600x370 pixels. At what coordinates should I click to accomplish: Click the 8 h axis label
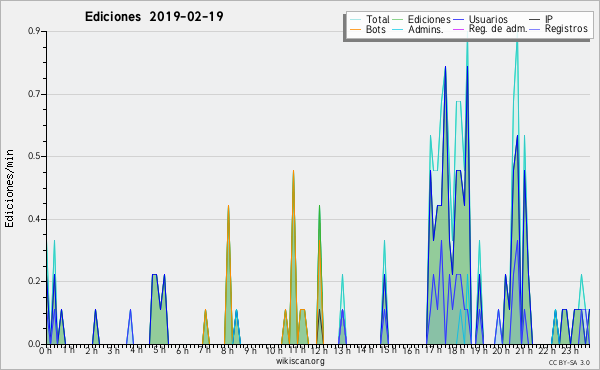[227, 350]
